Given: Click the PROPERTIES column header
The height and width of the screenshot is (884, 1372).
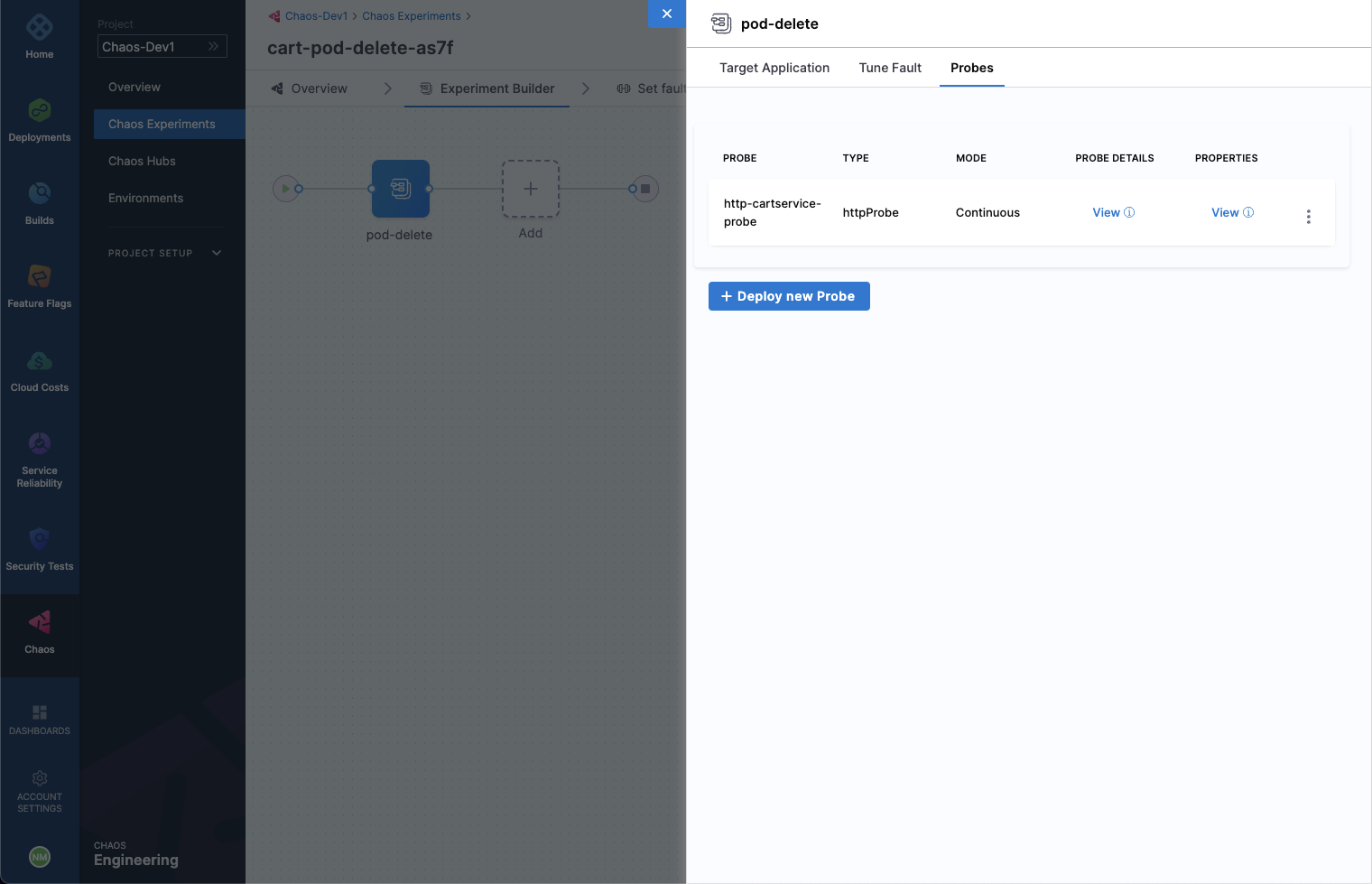Looking at the screenshot, I should 1226,158.
